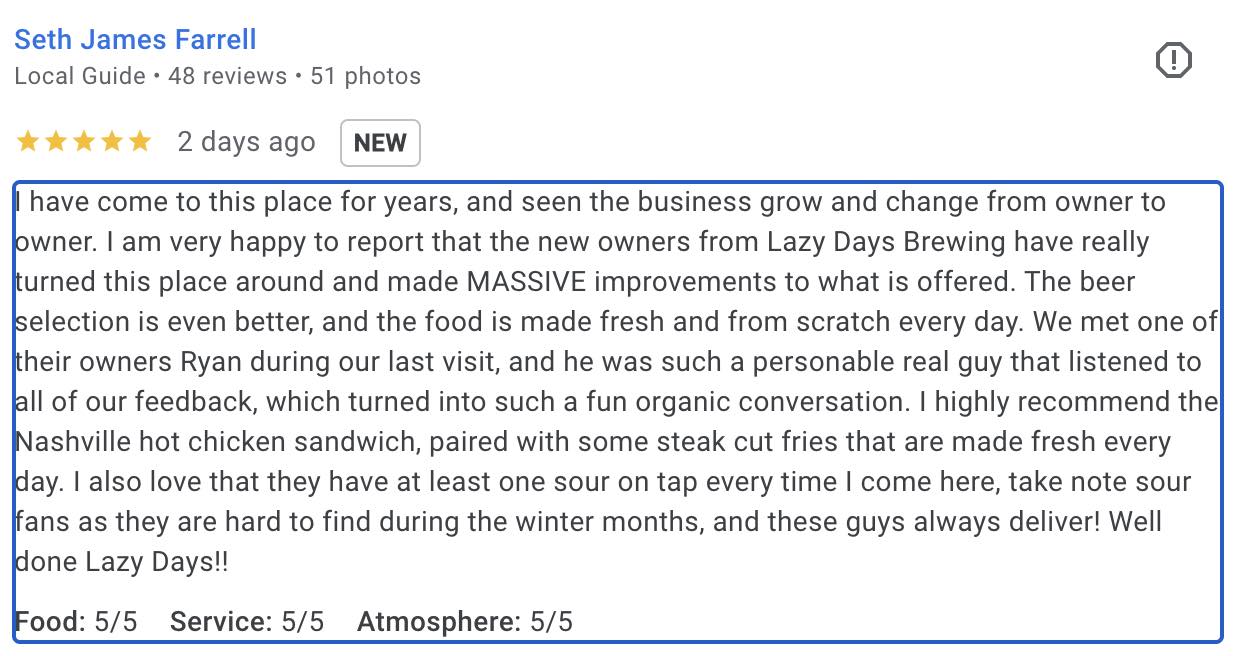Viewport: 1238px width, 656px height.
Task: Click the closing 'done Lazy Days!!' text
Action: click(121, 562)
